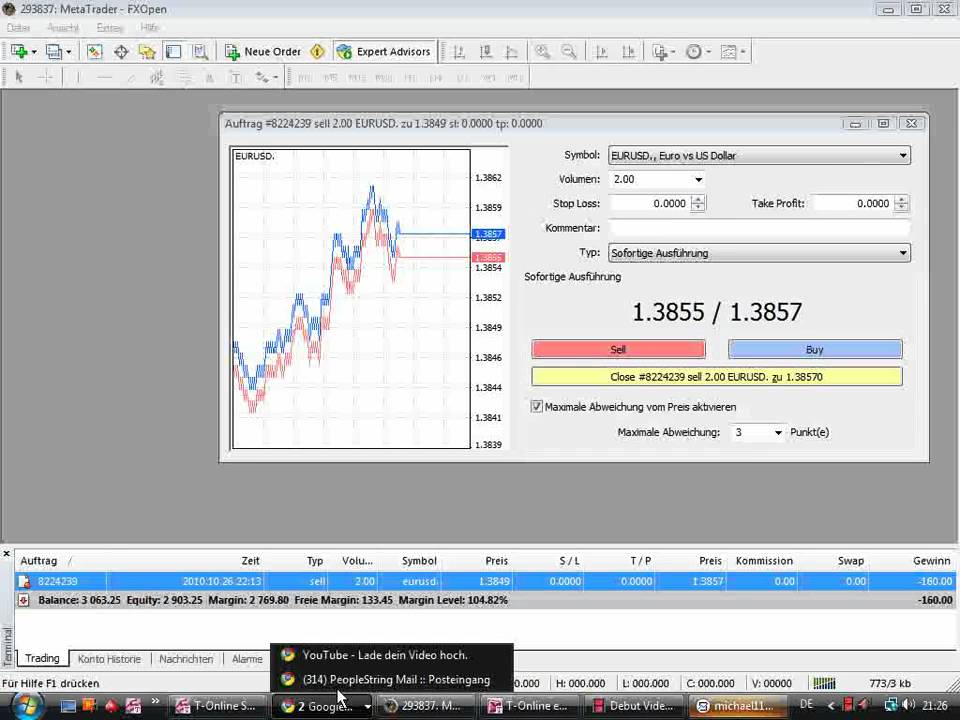Open the templates icon
The height and width of the screenshot is (720, 960).
click(x=728, y=52)
